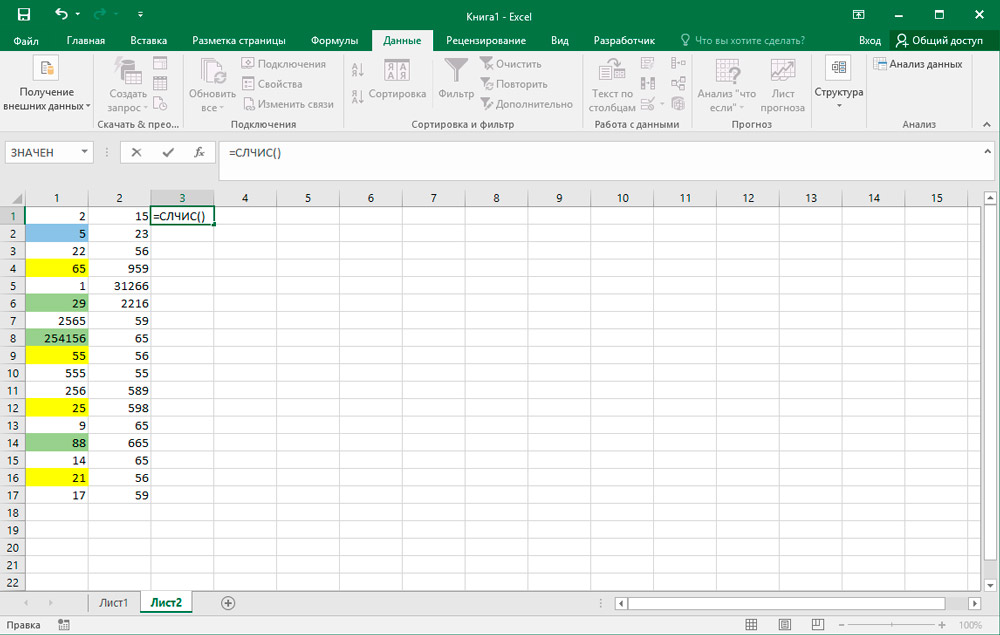Switch to the Лист1 sheet tab
Viewport: 1000px width, 635px height.
(113, 603)
